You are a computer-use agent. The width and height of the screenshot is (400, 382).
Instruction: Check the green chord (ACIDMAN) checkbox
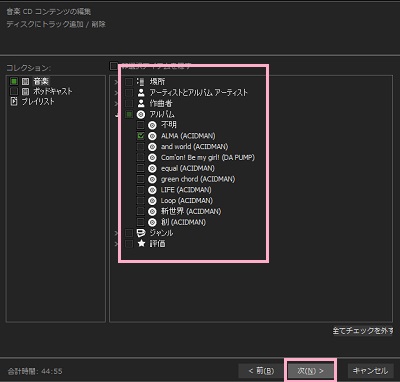point(141,179)
